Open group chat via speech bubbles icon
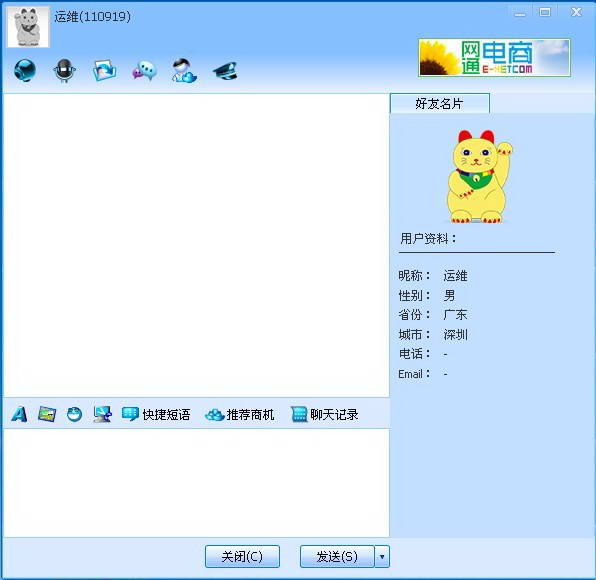596x580 pixels. 144,71
